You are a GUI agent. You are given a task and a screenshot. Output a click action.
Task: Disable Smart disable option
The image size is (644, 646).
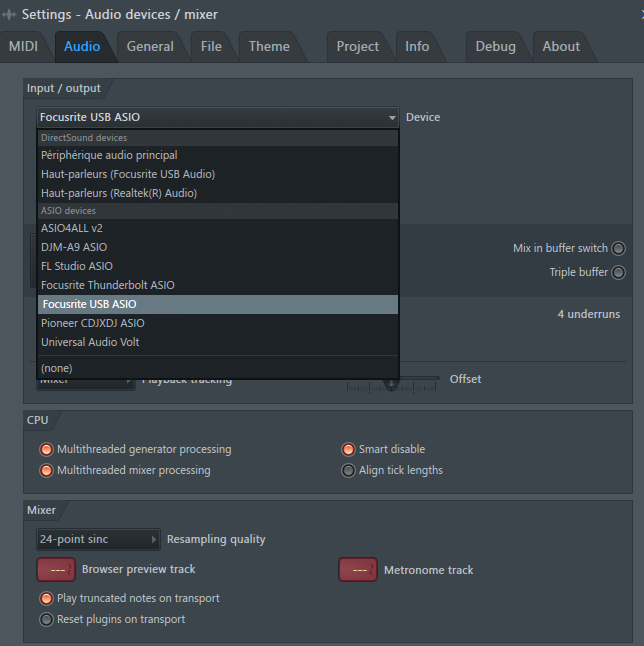(x=348, y=449)
